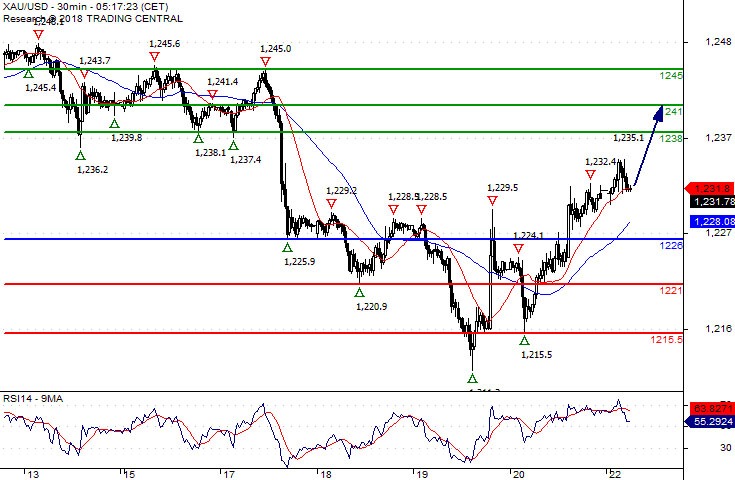Select the RSI14 - 9MA indicator label
Viewport: 735px width, 480px height.
33,399
